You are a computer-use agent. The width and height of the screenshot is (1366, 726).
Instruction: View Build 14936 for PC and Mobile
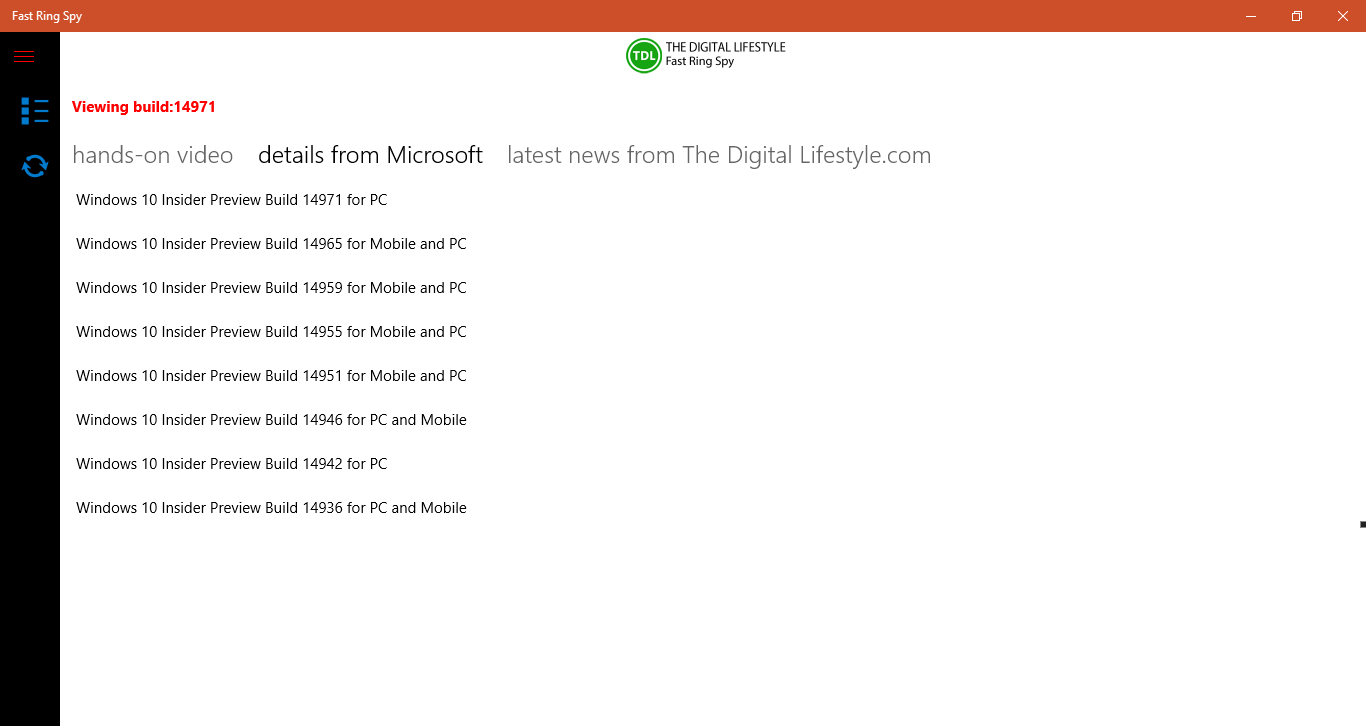coord(271,508)
